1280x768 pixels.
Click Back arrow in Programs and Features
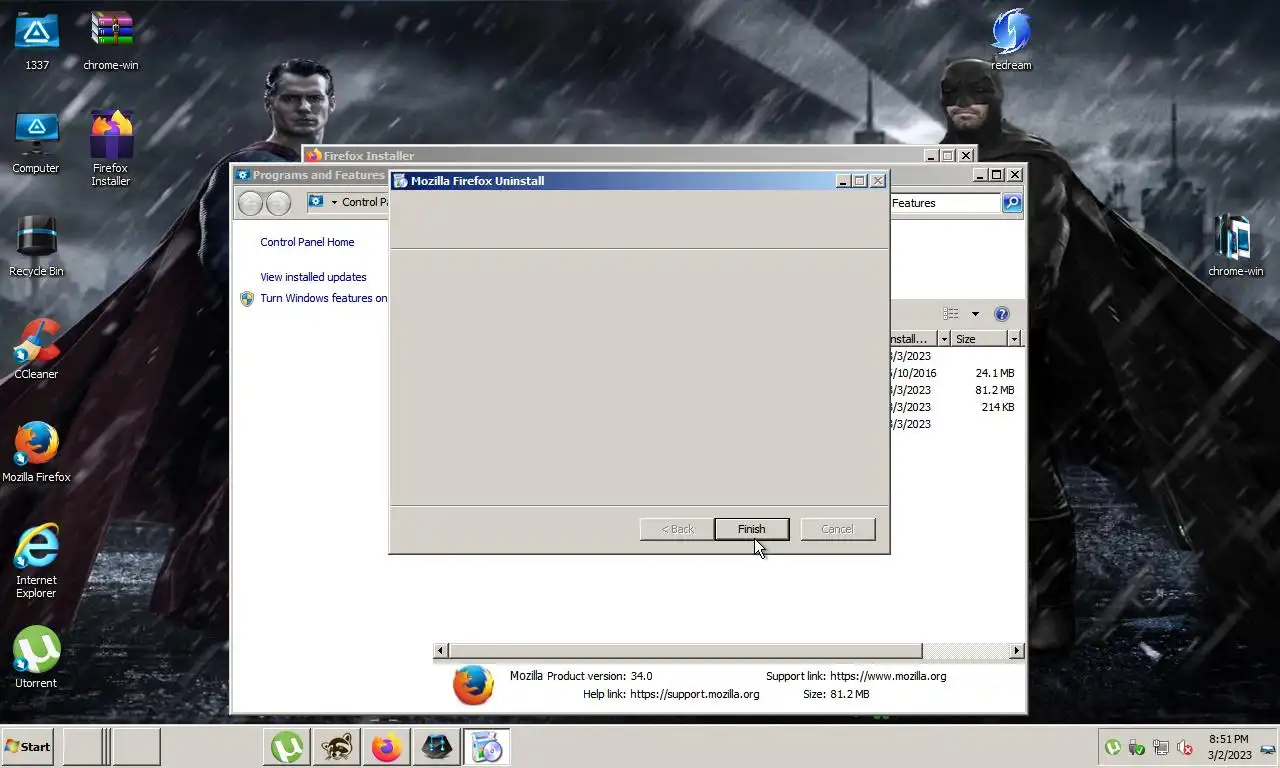(x=250, y=203)
